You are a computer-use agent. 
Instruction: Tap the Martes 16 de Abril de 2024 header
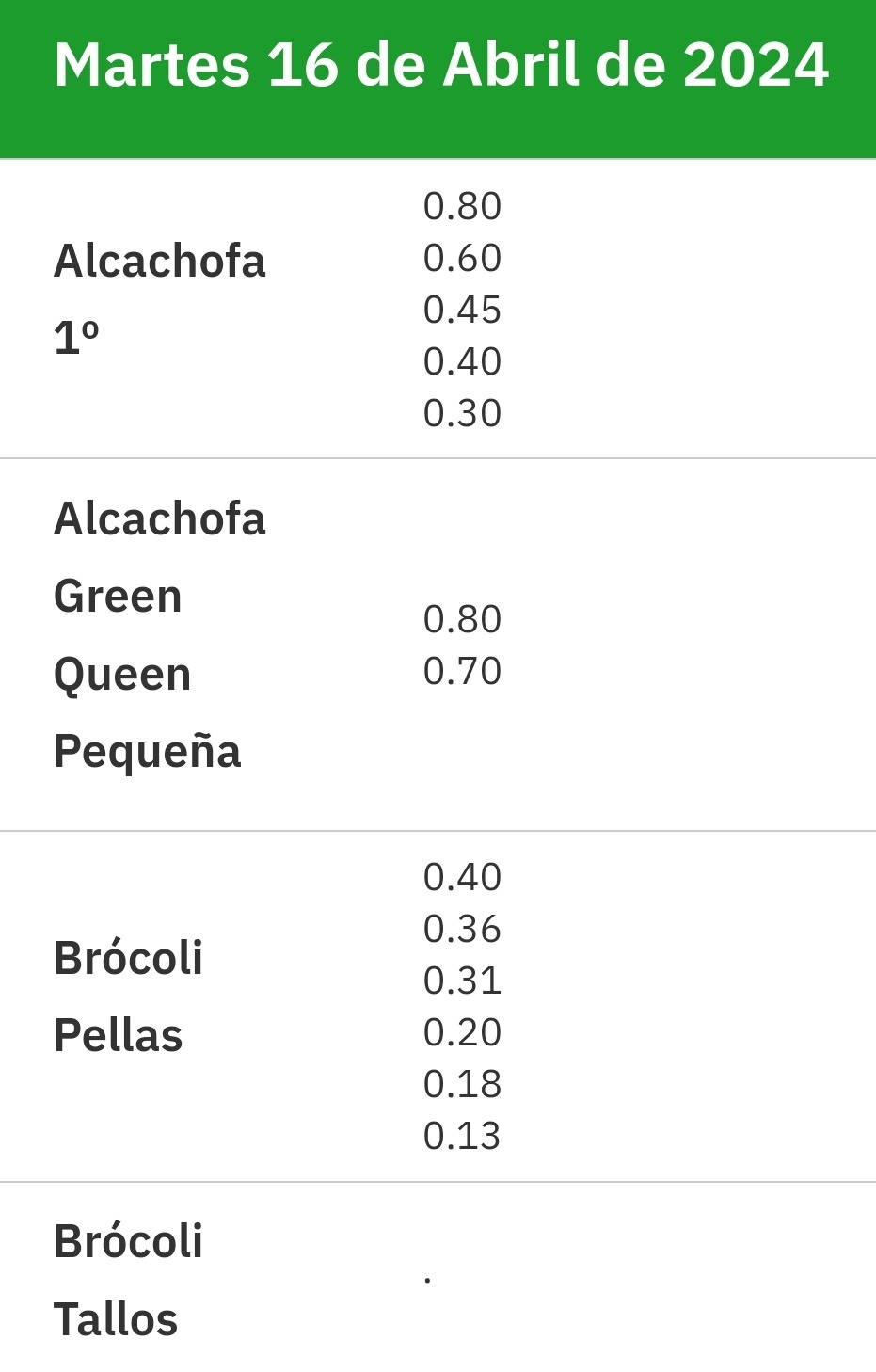(440, 65)
